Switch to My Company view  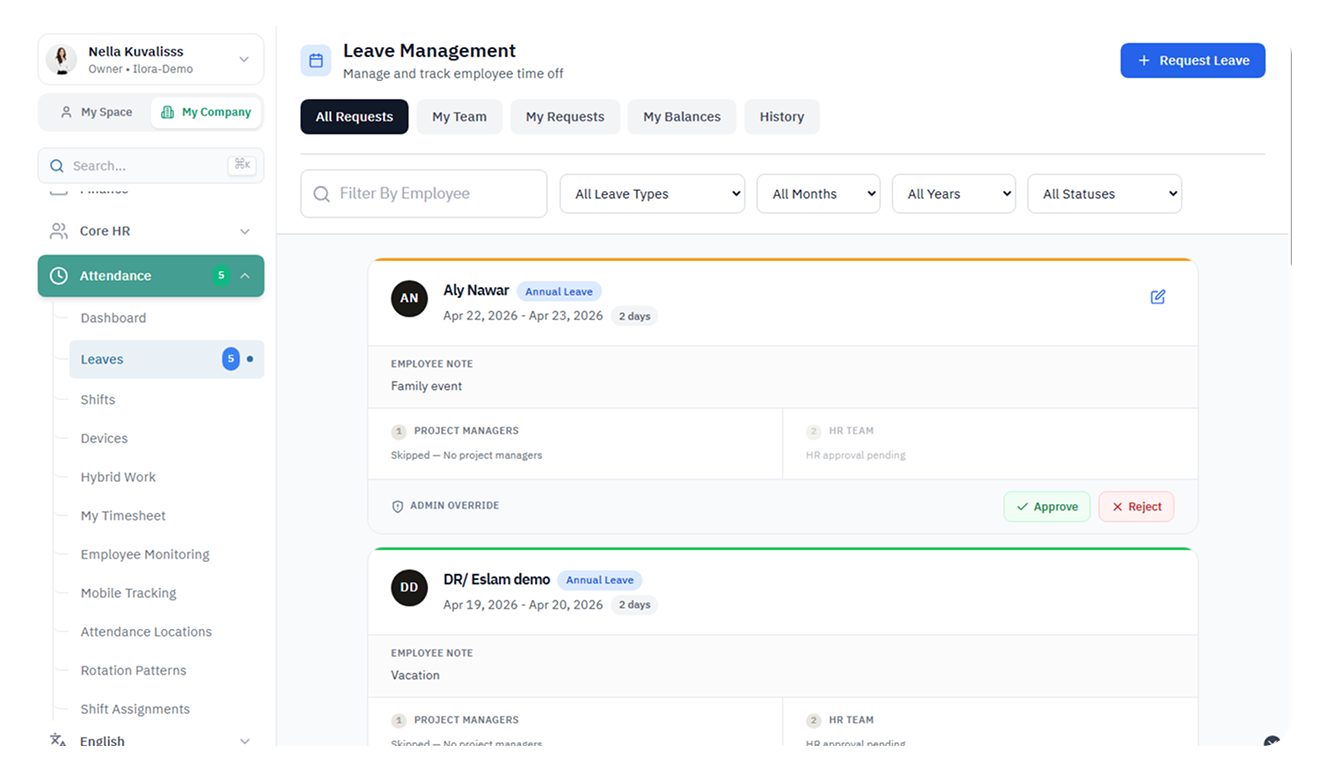[x=206, y=112]
